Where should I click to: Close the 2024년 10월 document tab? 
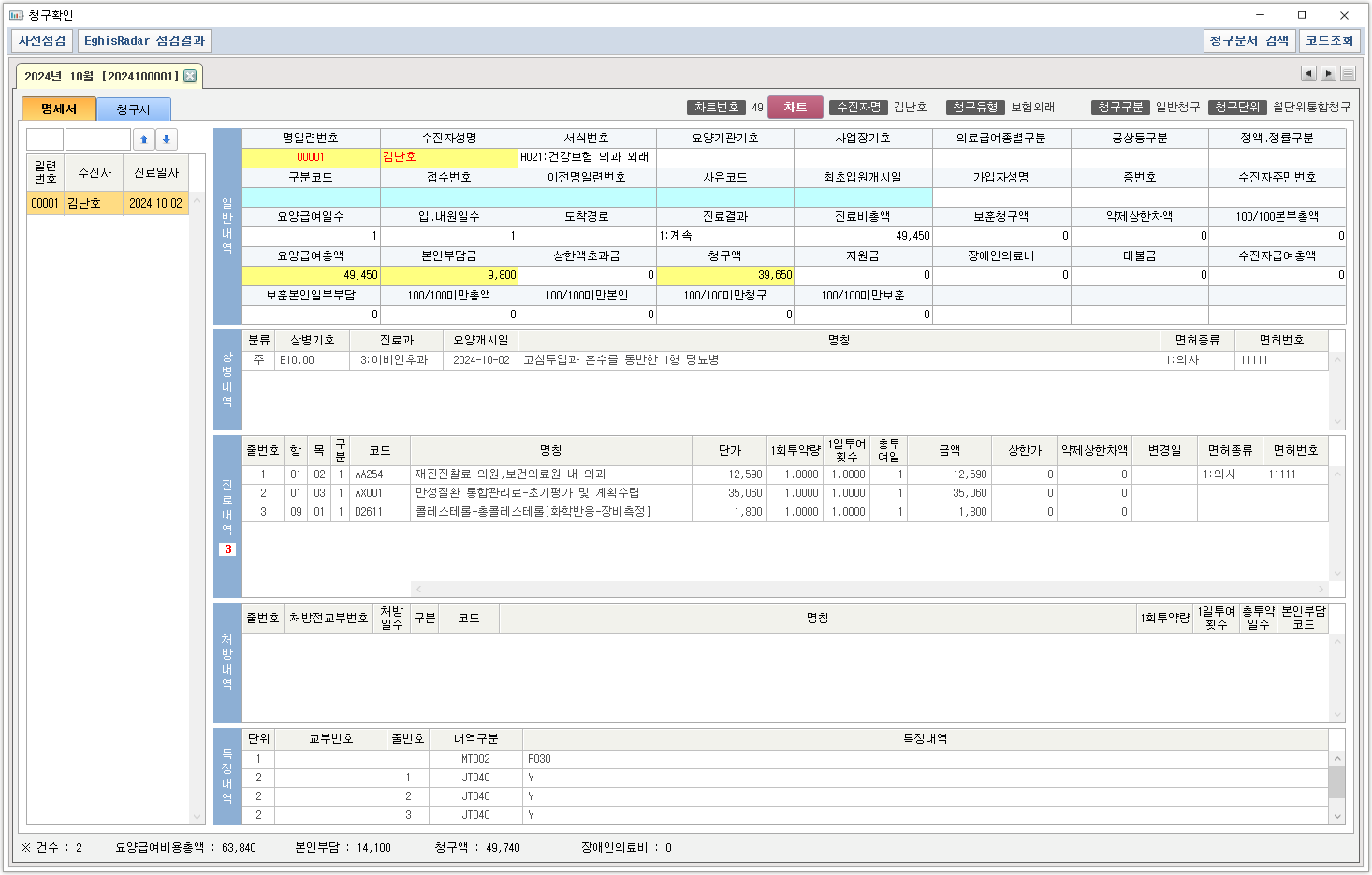[190, 76]
